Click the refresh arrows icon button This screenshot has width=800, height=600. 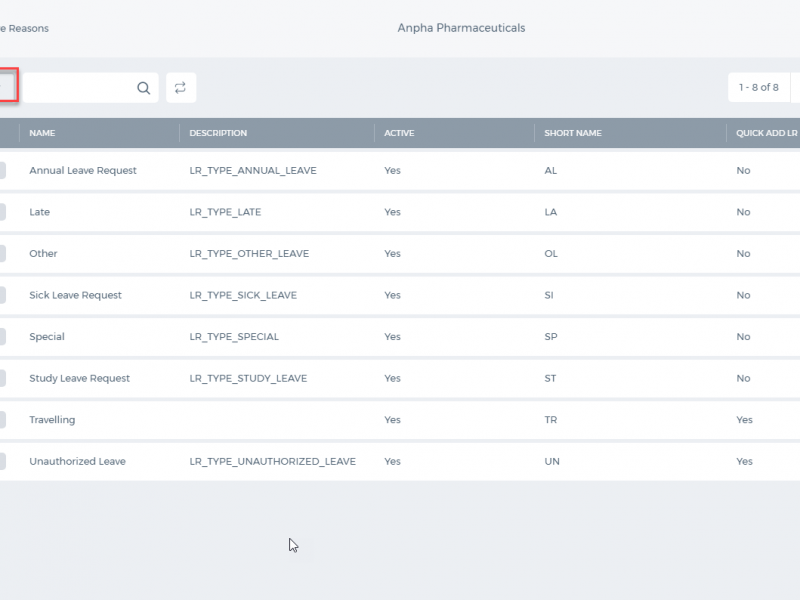pos(181,88)
